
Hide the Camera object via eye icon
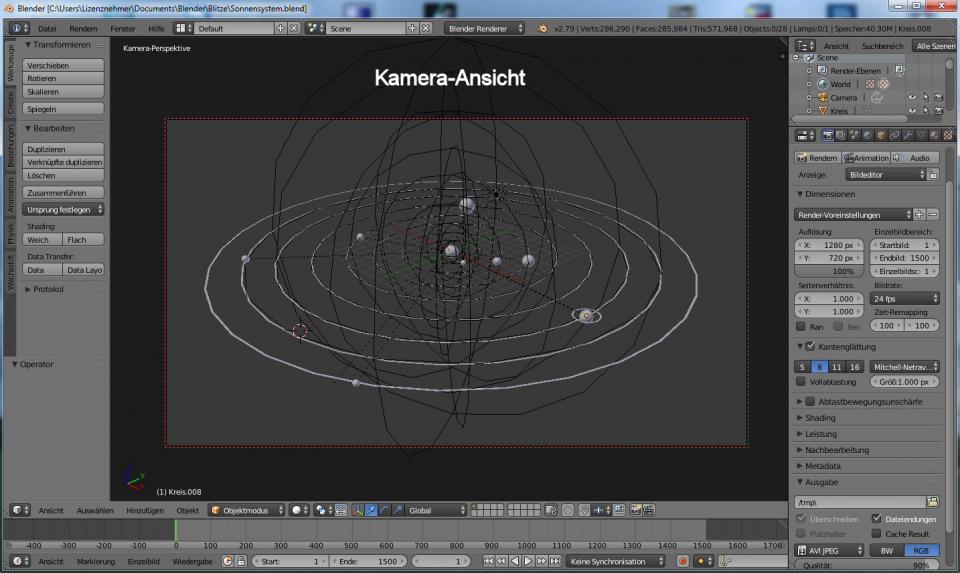tap(911, 98)
